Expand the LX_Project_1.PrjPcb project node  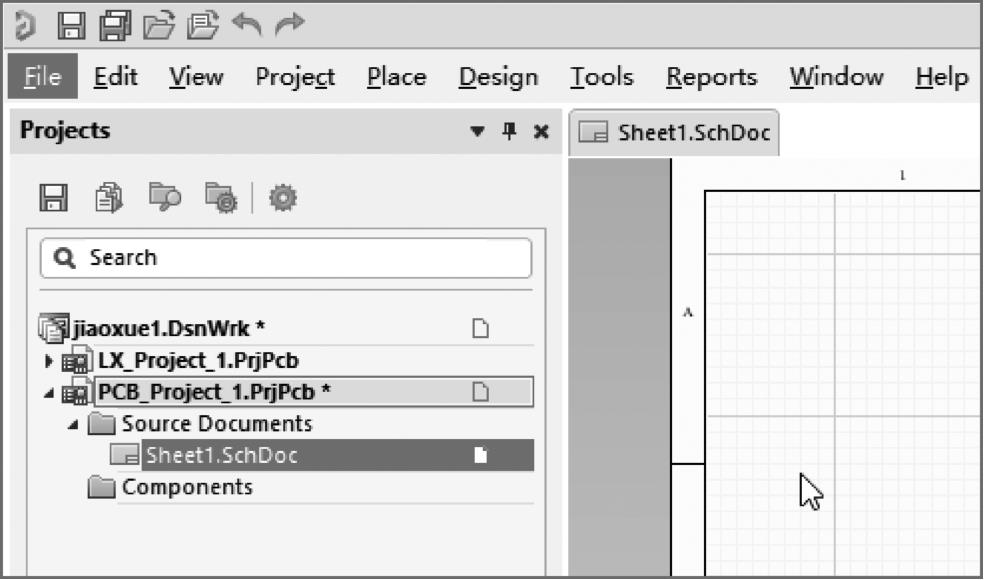48,360
